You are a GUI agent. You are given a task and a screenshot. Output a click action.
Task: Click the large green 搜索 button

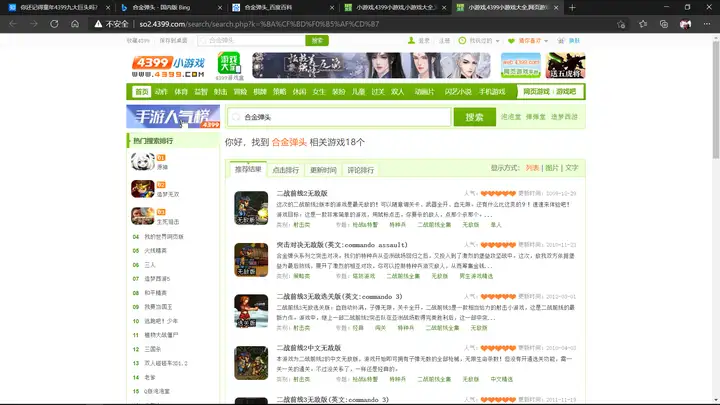click(x=474, y=117)
